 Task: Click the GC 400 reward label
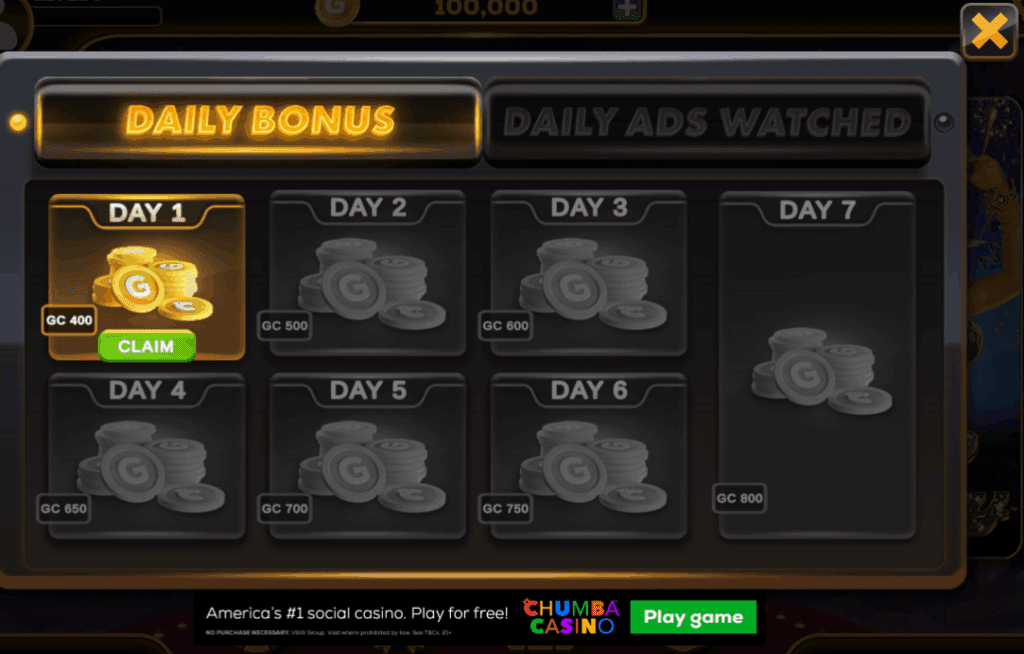click(x=69, y=320)
